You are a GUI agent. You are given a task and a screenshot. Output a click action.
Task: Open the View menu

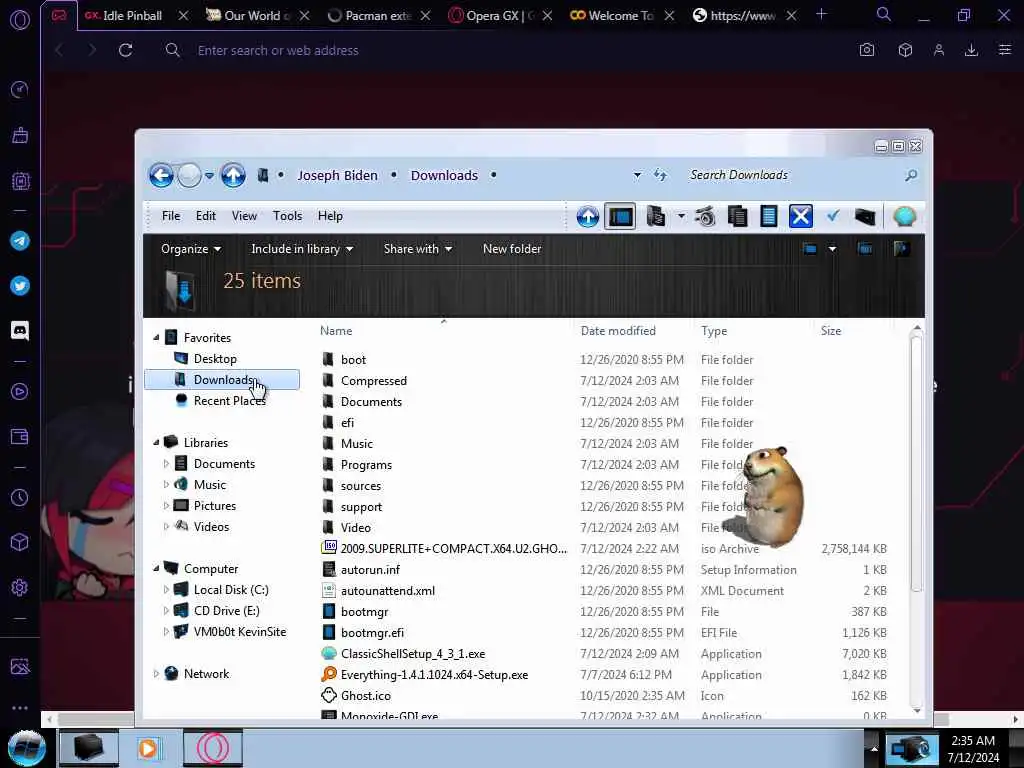(244, 216)
